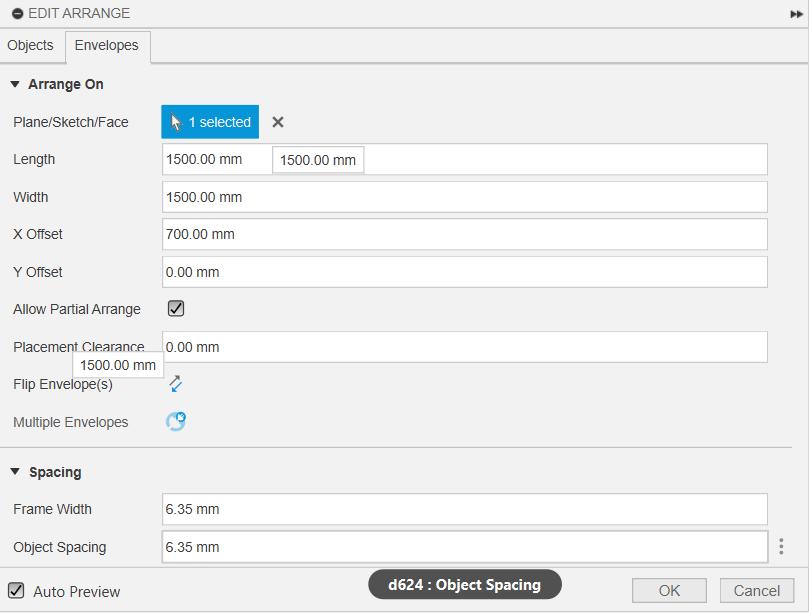Collapse the Arrange On section
Screen dimensions: 809x613
tap(15, 84)
